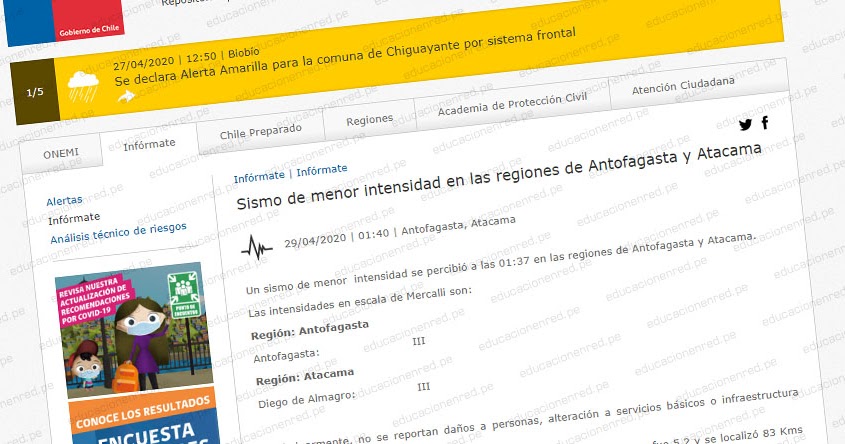Click the white arrow in alert banner

click(x=126, y=97)
